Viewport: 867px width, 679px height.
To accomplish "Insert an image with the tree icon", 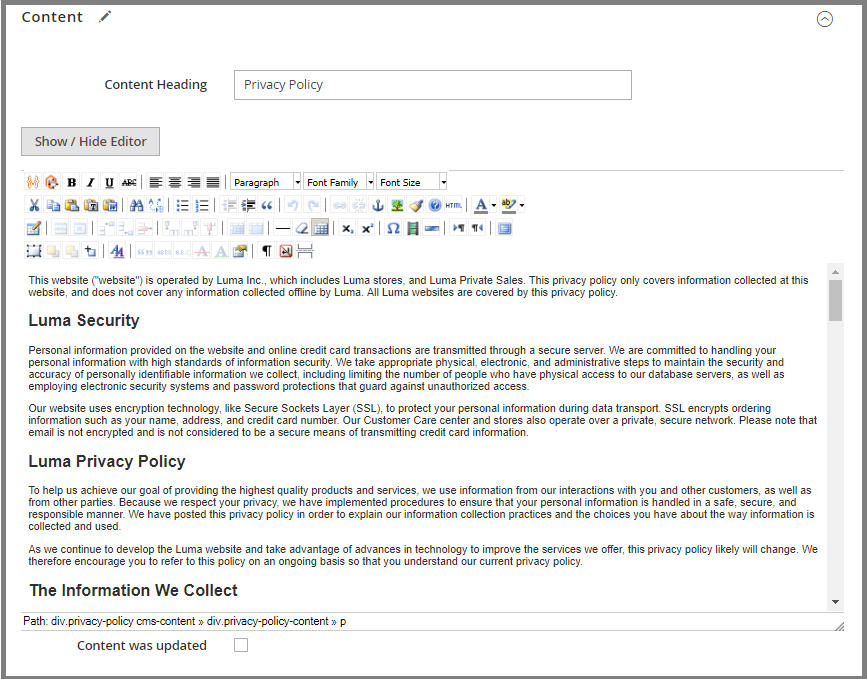I will coord(397,206).
